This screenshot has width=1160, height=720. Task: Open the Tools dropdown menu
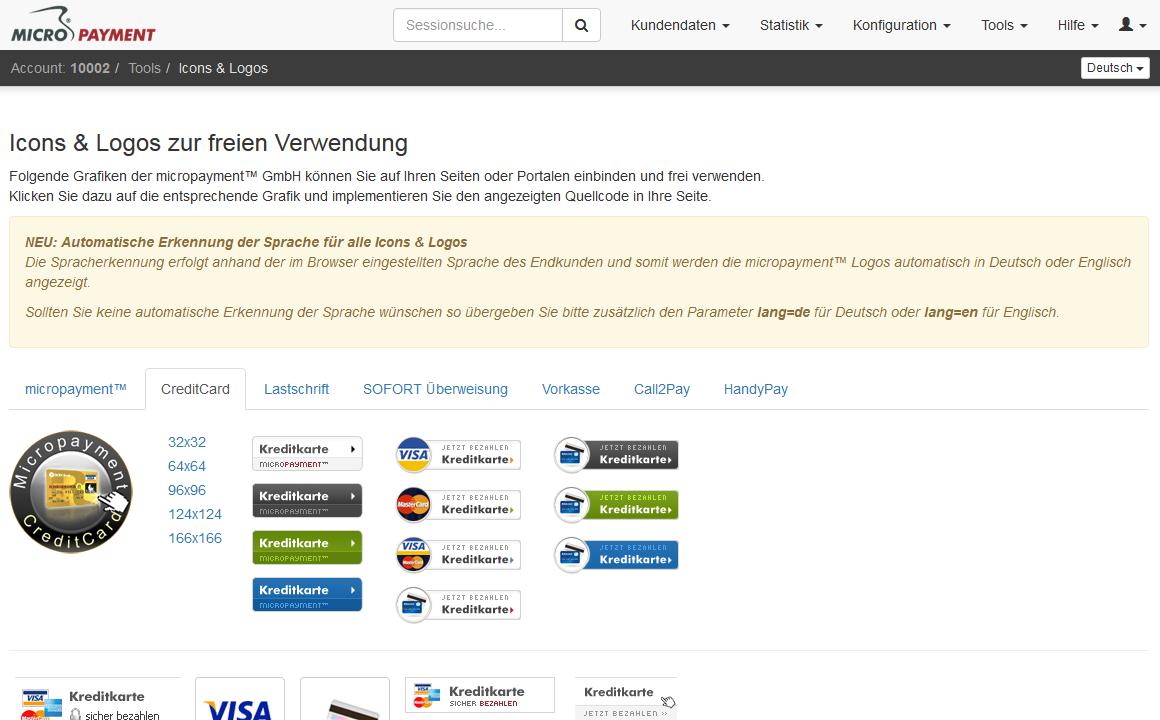[x=1004, y=25]
